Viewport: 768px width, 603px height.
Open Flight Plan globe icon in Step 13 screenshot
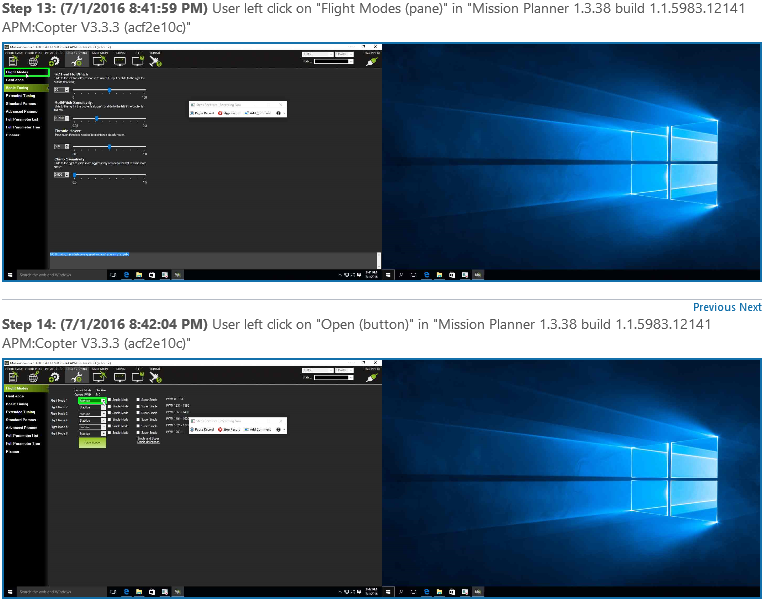(33, 61)
